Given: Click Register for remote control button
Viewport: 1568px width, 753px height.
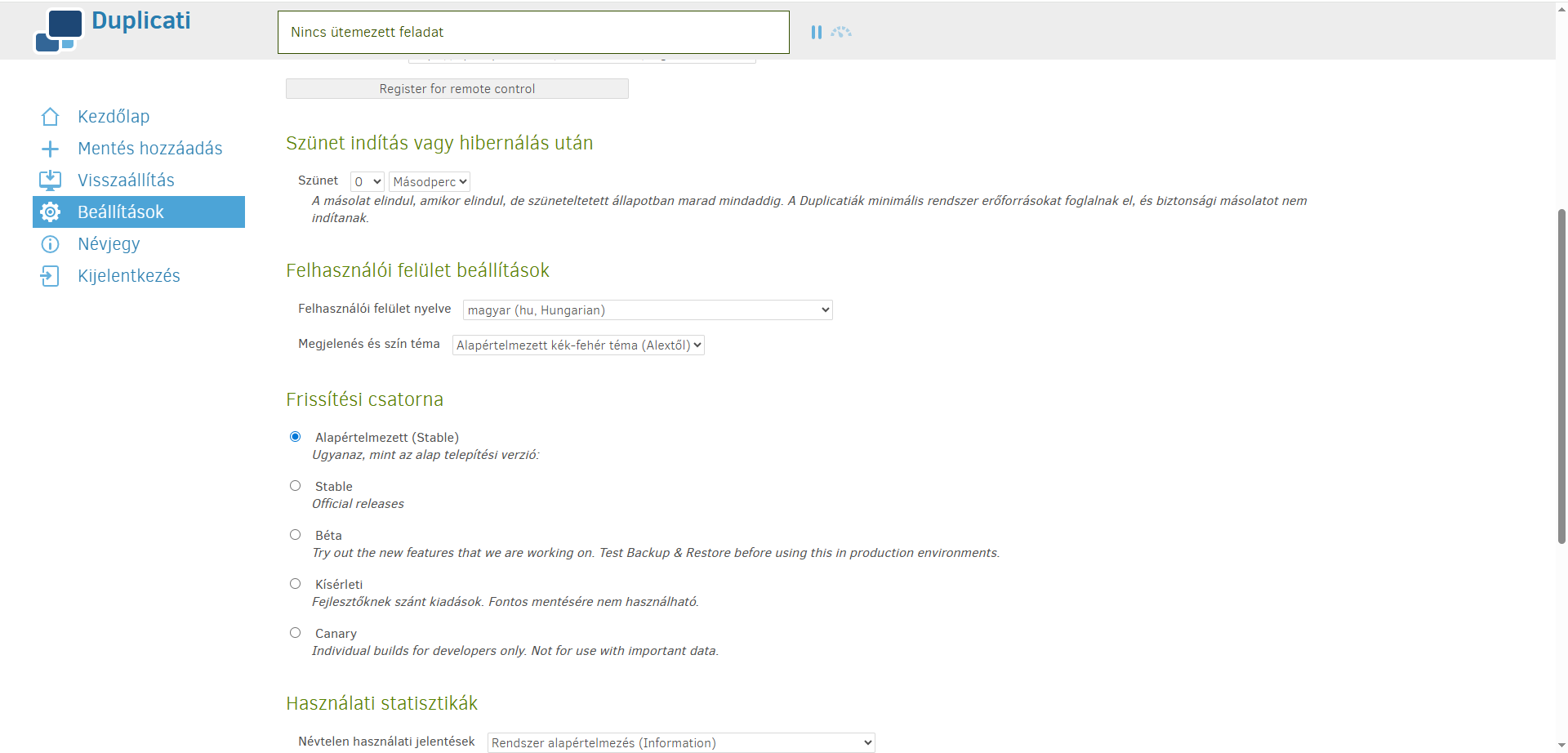Looking at the screenshot, I should click(457, 89).
